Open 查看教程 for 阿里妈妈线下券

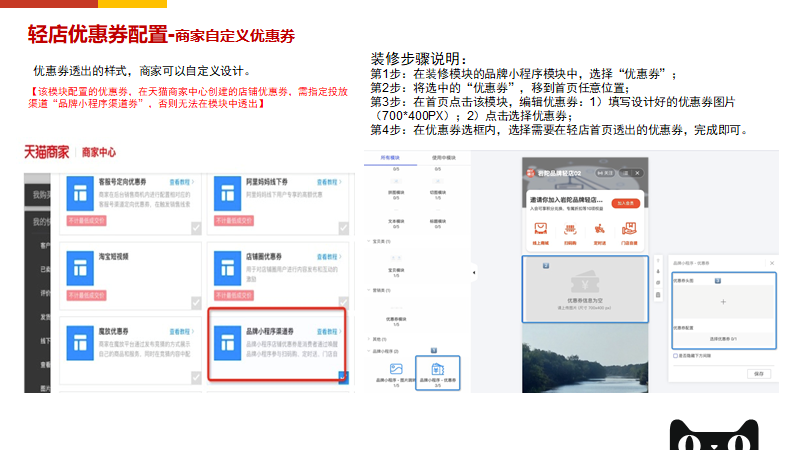pyautogui.click(x=329, y=182)
